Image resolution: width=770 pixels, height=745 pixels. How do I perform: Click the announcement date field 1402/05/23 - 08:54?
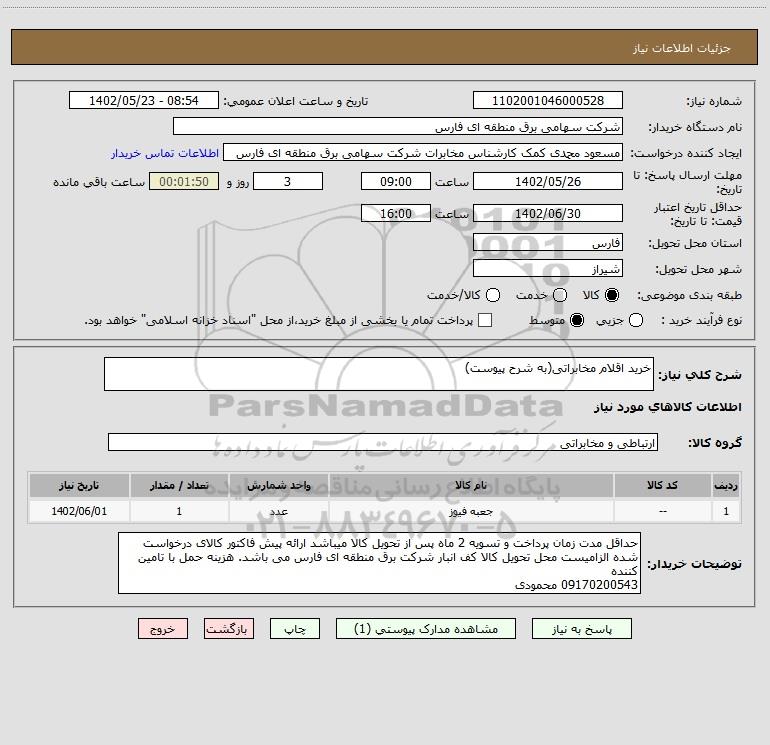pyautogui.click(x=143, y=100)
